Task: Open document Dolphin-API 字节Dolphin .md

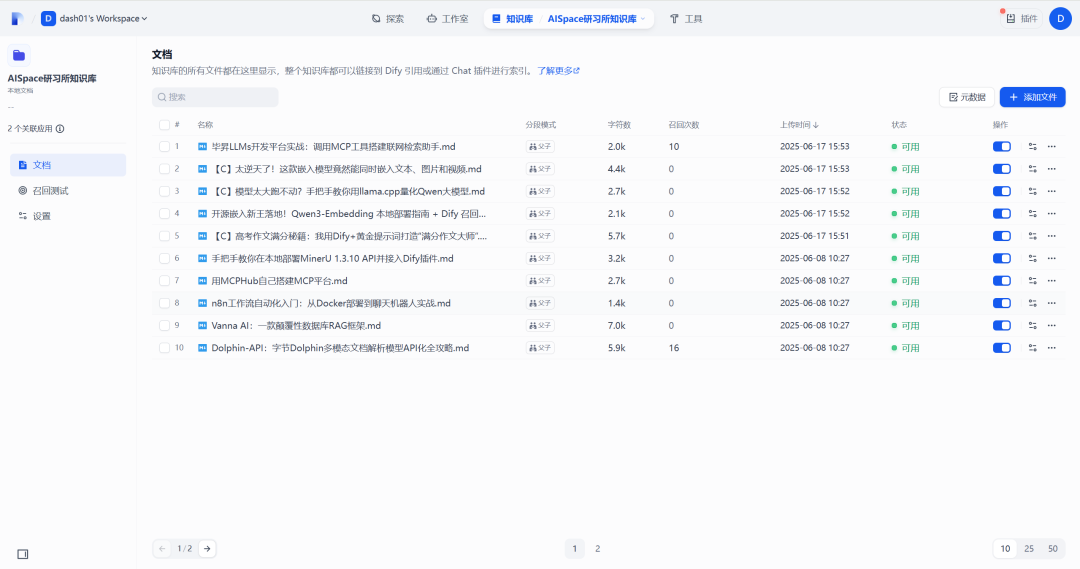Action: pyautogui.click(x=340, y=348)
